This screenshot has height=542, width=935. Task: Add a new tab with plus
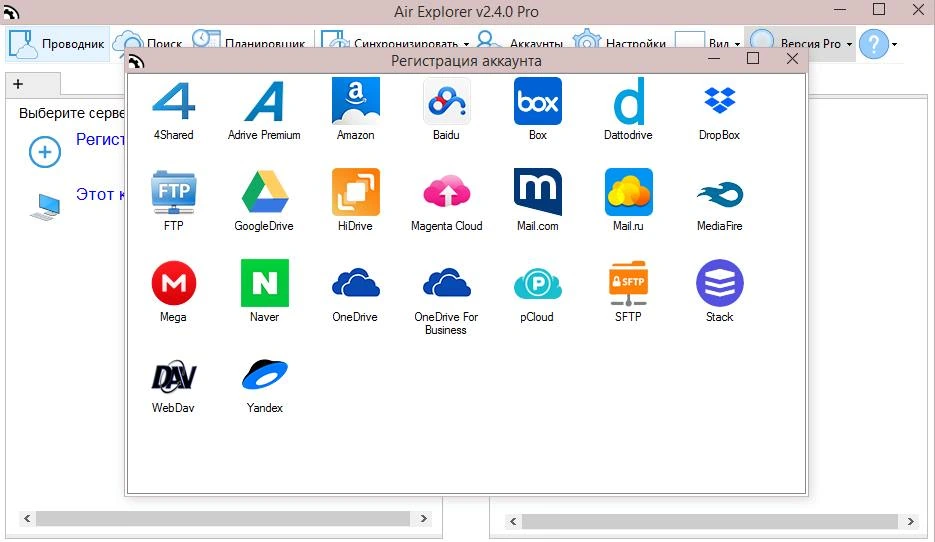pyautogui.click(x=18, y=84)
